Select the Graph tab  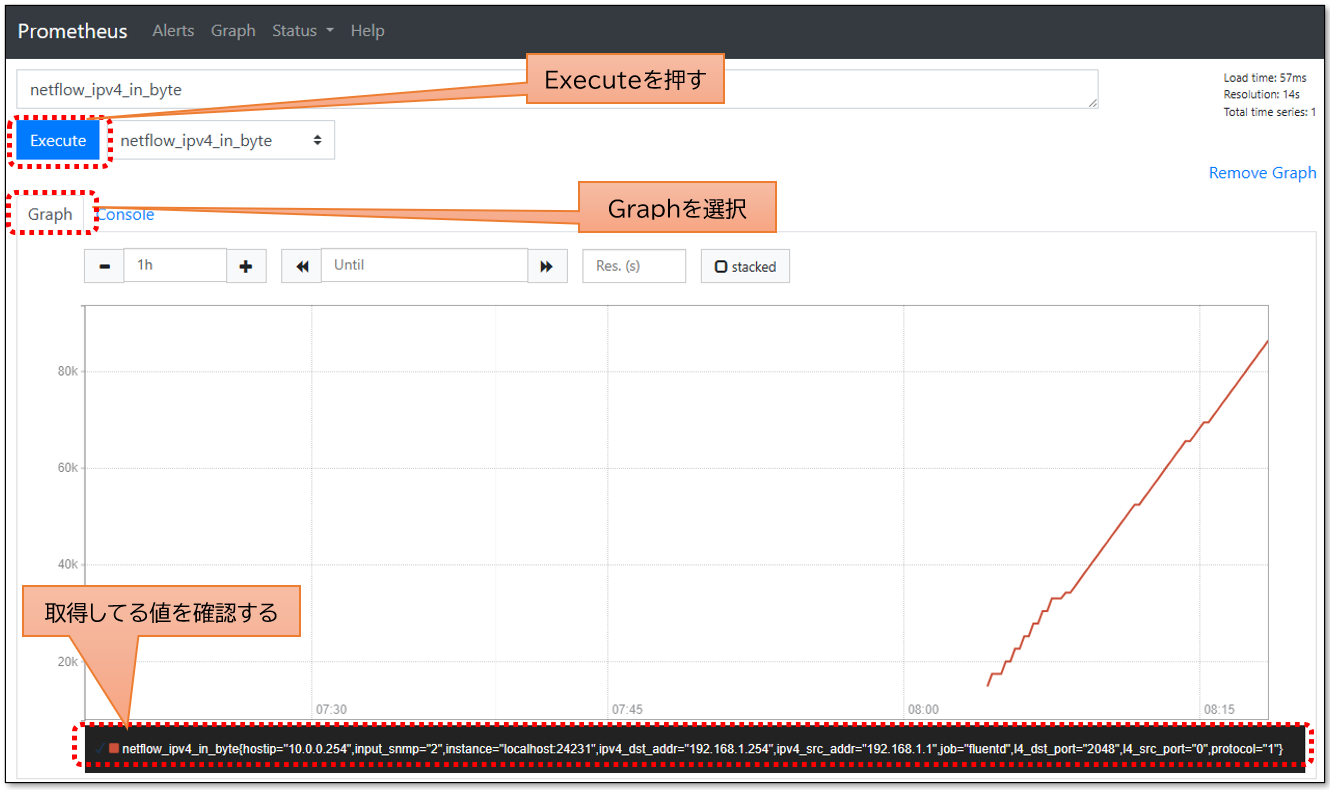pos(51,214)
